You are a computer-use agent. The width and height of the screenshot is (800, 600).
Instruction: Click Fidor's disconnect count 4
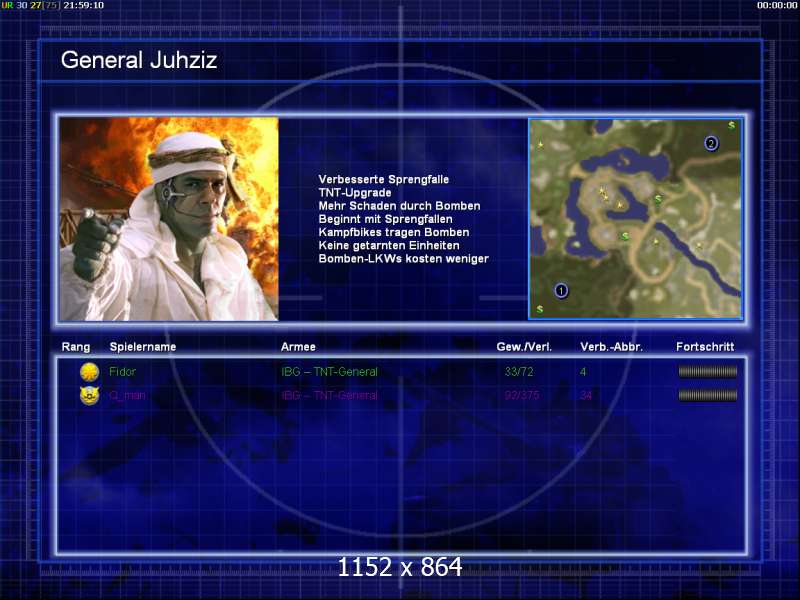pyautogui.click(x=583, y=372)
